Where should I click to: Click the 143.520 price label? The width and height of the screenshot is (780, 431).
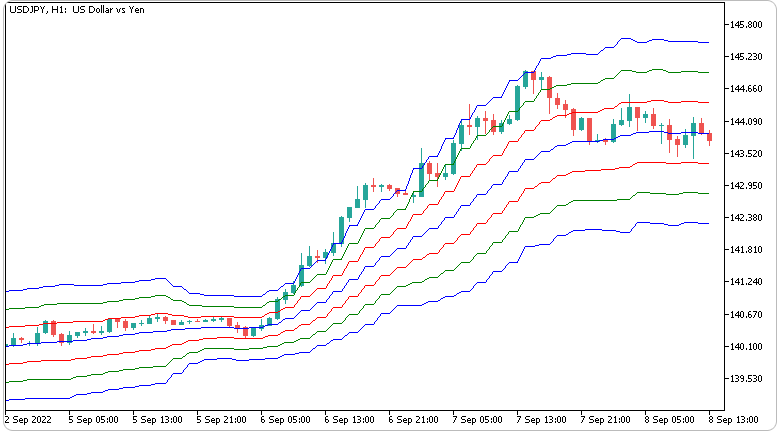coord(746,154)
